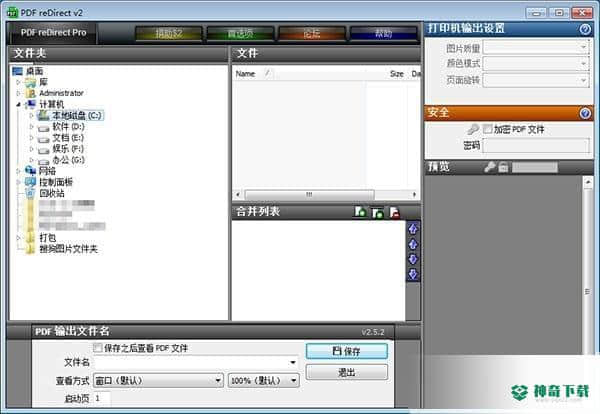Click the 桌面 desktop icon in folder tree
This screenshot has height=414, width=600.
point(18,71)
